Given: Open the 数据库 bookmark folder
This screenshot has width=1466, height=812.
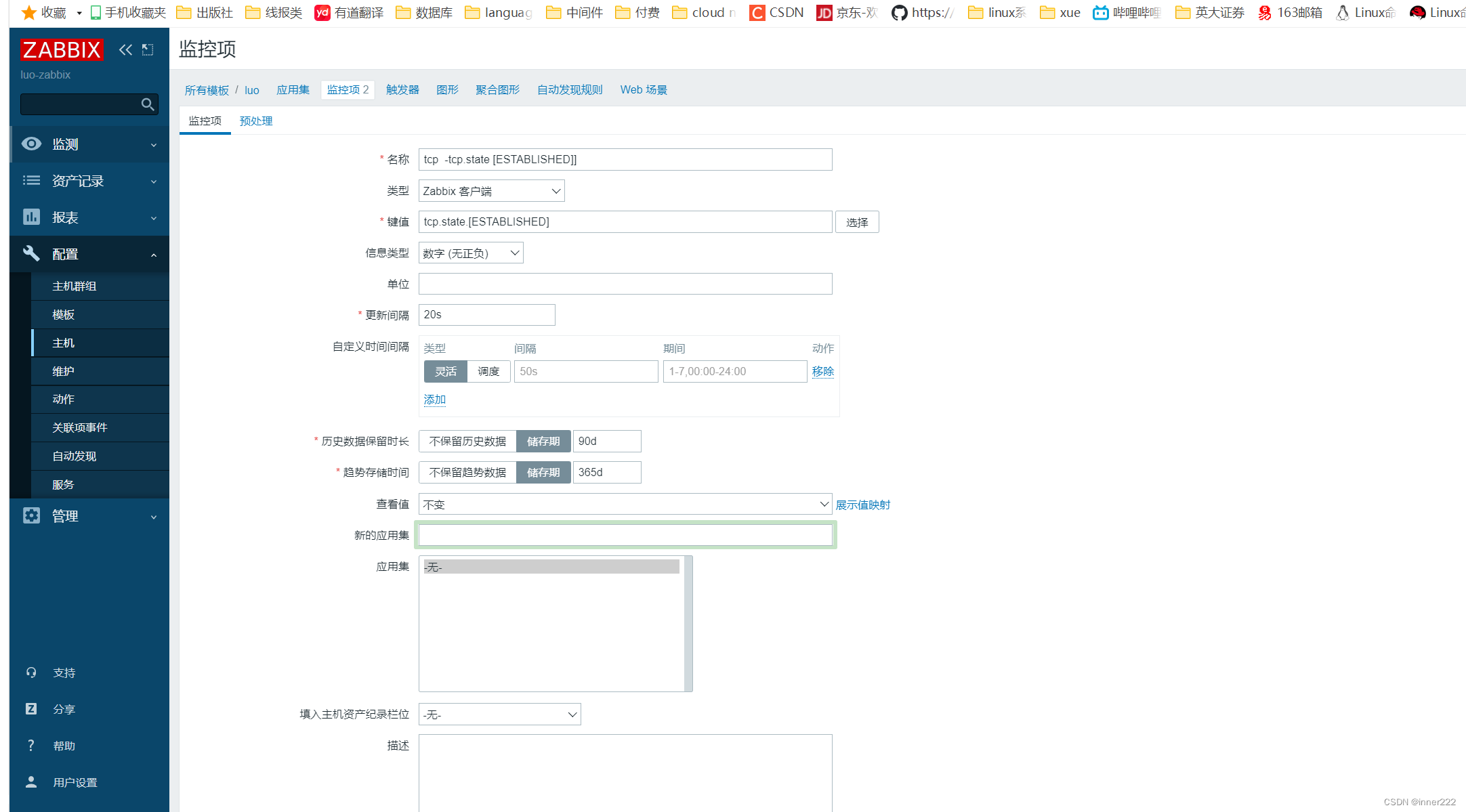Looking at the screenshot, I should coord(424,12).
